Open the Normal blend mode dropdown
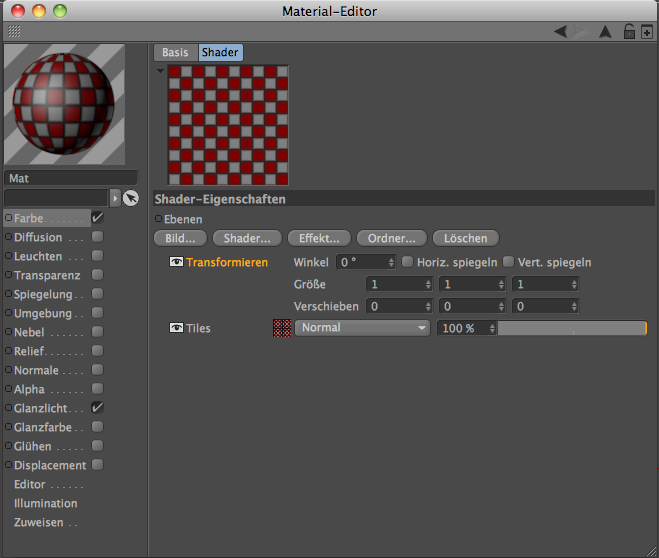This screenshot has width=659, height=558. pos(362,328)
